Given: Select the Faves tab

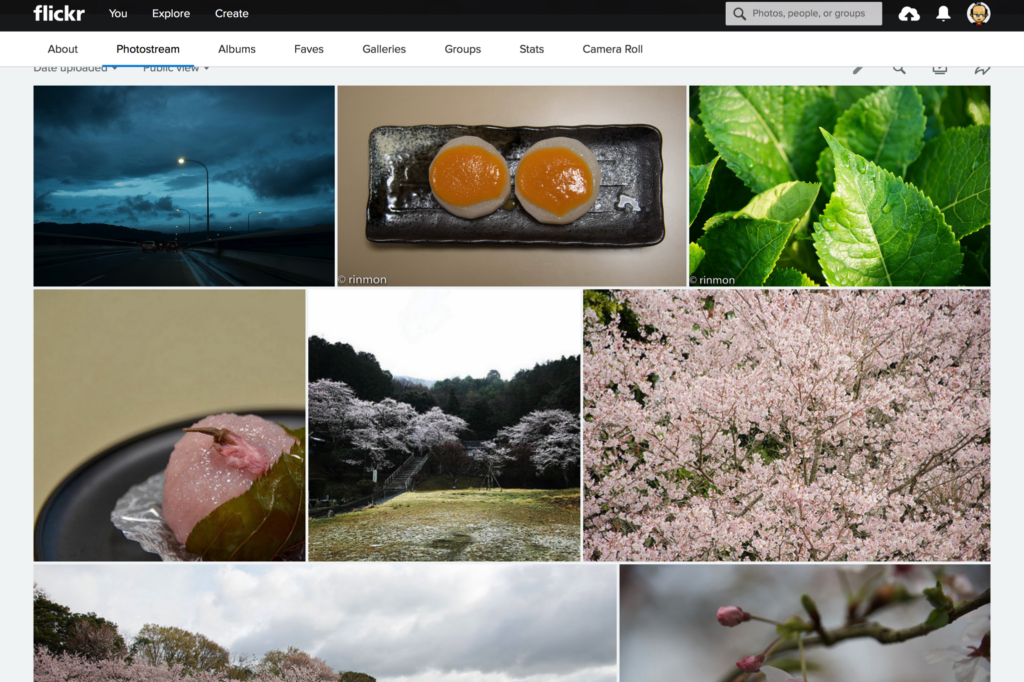Looking at the screenshot, I should pos(309,49).
